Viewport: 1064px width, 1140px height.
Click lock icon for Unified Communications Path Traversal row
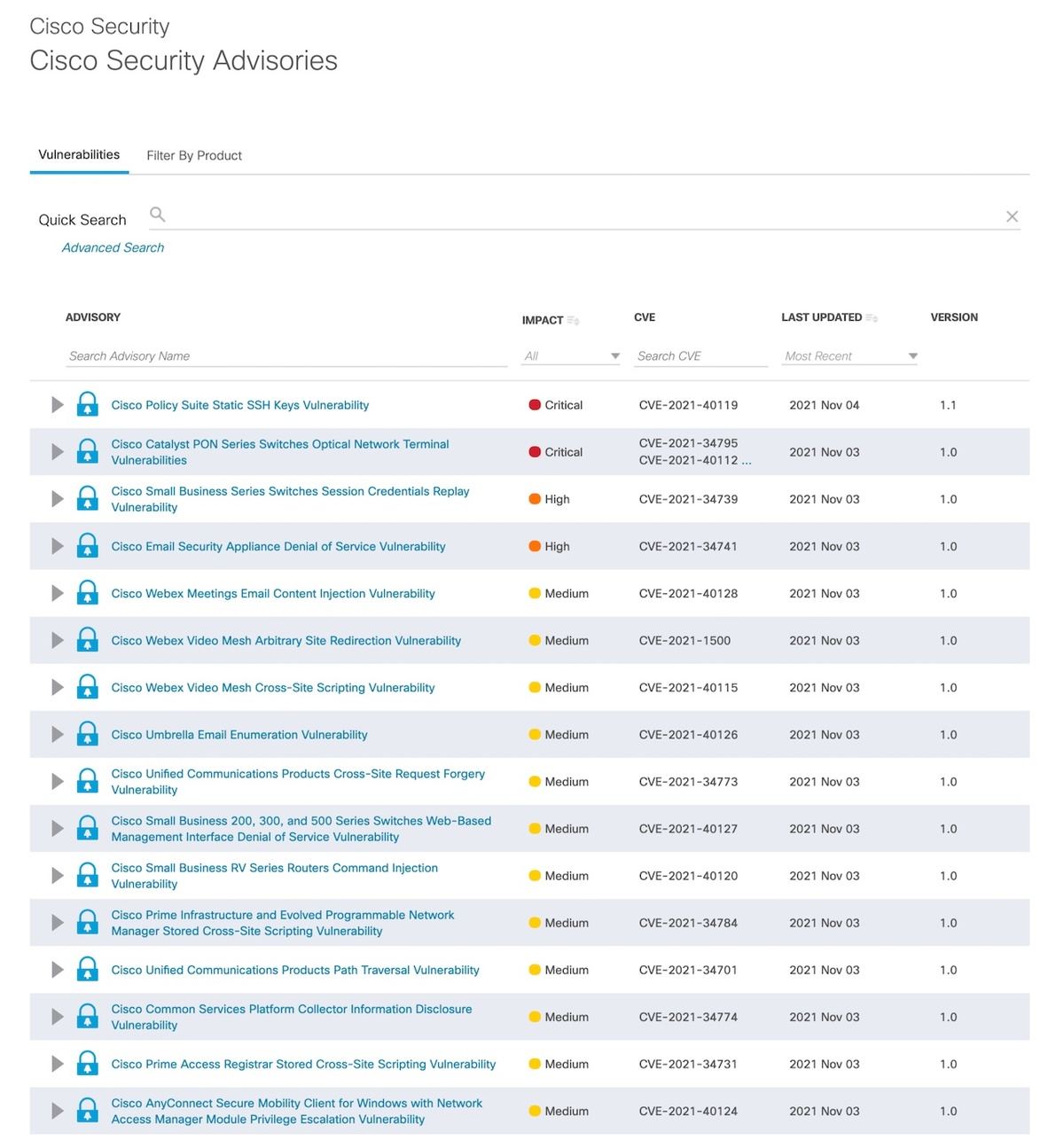pyautogui.click(x=87, y=969)
